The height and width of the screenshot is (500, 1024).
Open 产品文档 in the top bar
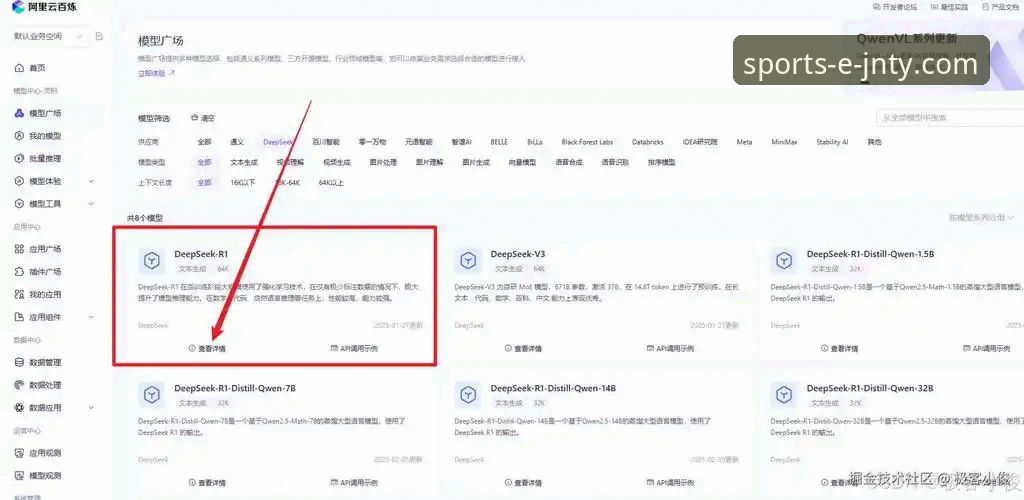pyautogui.click(x=1002, y=7)
